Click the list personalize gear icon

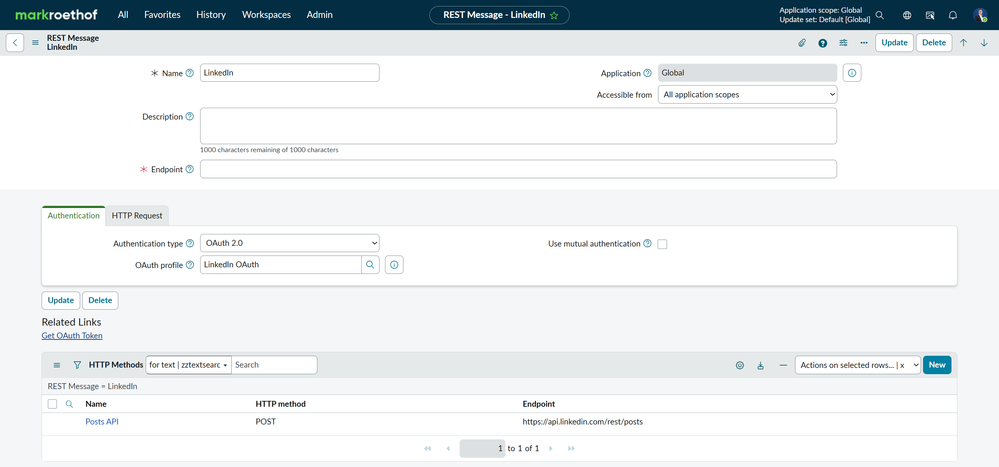coord(740,365)
